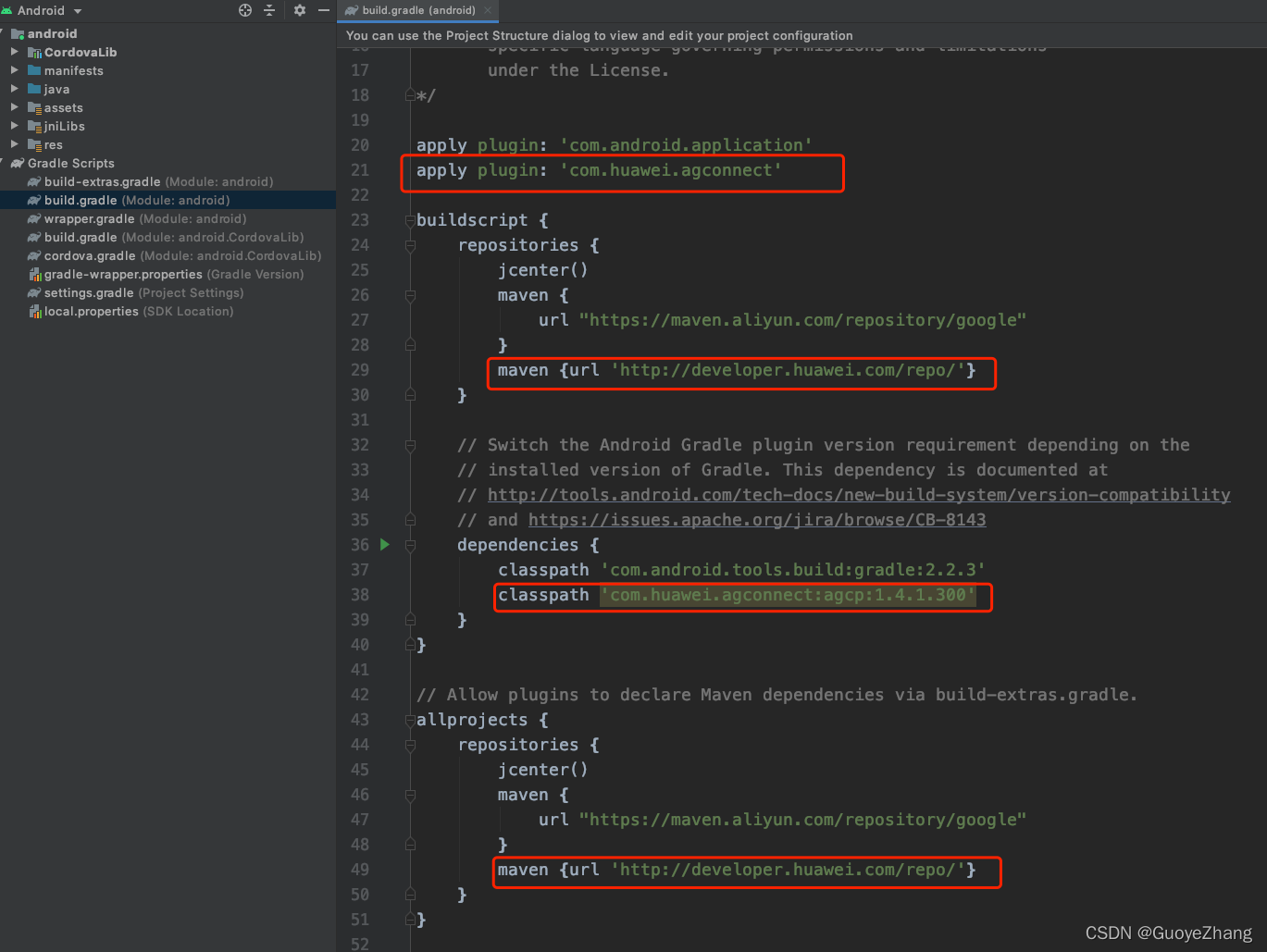Select the android root module row
Image resolution: width=1267 pixels, height=952 pixels.
coord(168,33)
